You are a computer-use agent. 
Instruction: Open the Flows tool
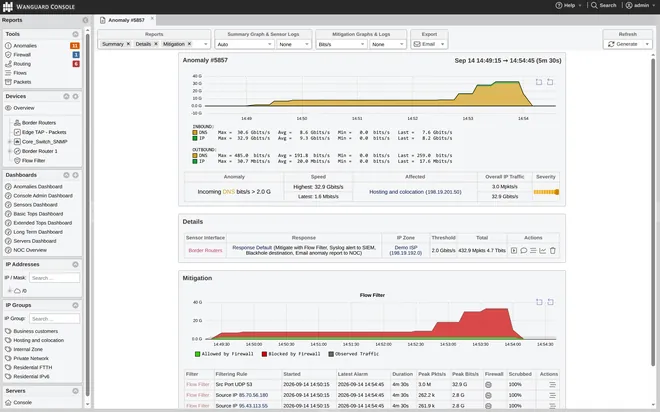pyautogui.click(x=20, y=73)
